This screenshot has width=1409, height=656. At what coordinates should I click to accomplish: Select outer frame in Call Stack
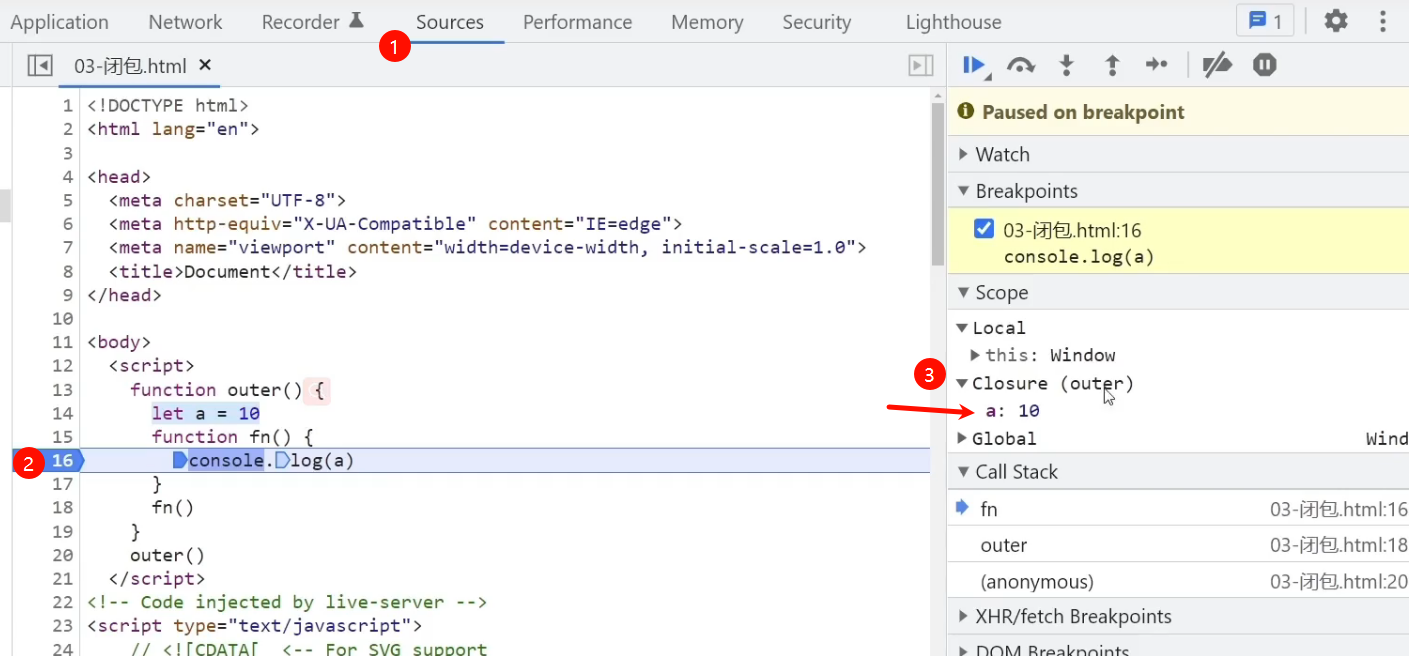1178,545
